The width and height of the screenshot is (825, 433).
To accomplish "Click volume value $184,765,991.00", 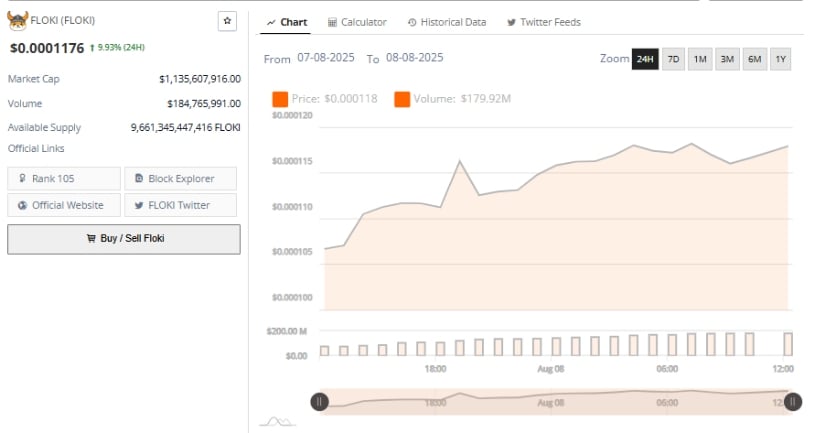I will [x=204, y=104].
